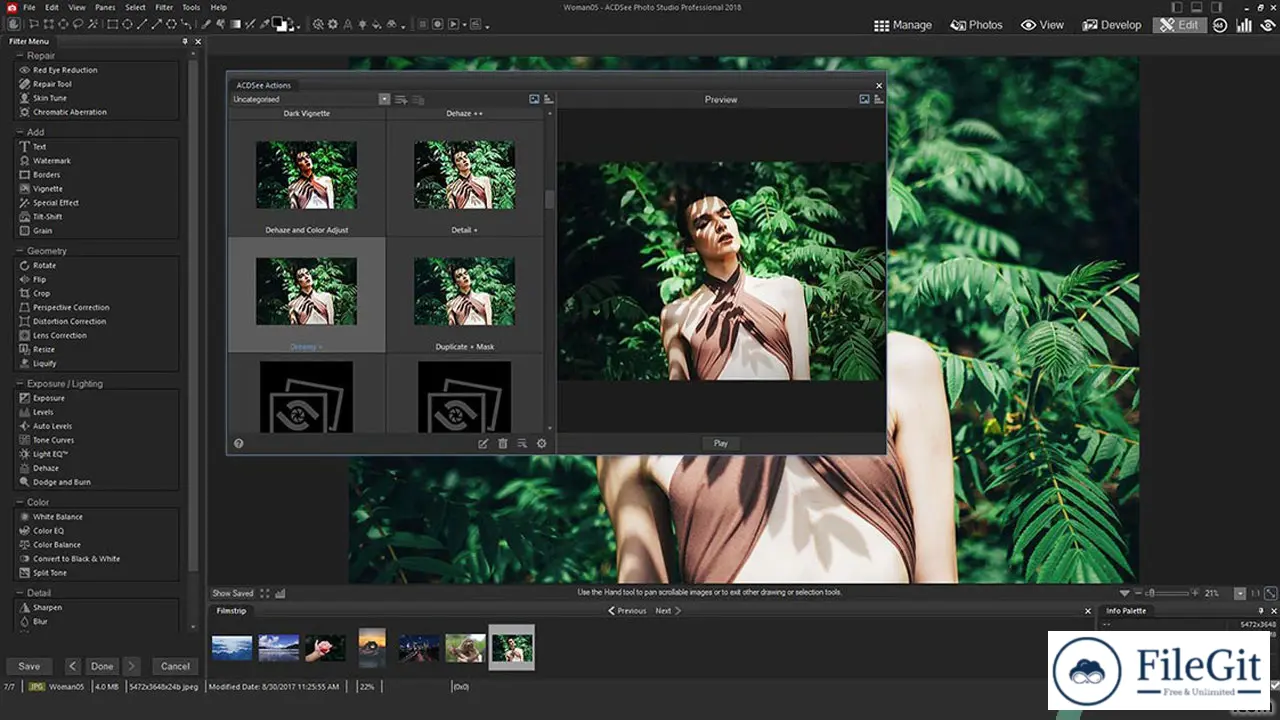Image resolution: width=1280 pixels, height=720 pixels.
Task: Click the zoom slider in status bar
Action: [1168, 593]
